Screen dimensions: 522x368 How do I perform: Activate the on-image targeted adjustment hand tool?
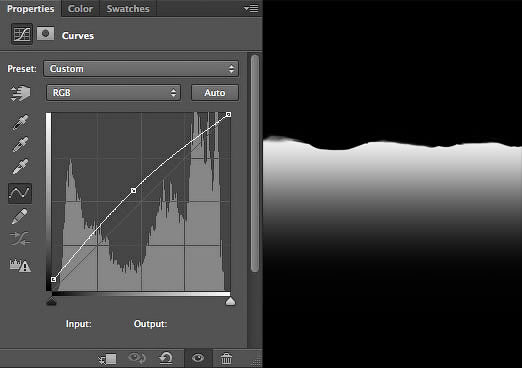point(20,93)
